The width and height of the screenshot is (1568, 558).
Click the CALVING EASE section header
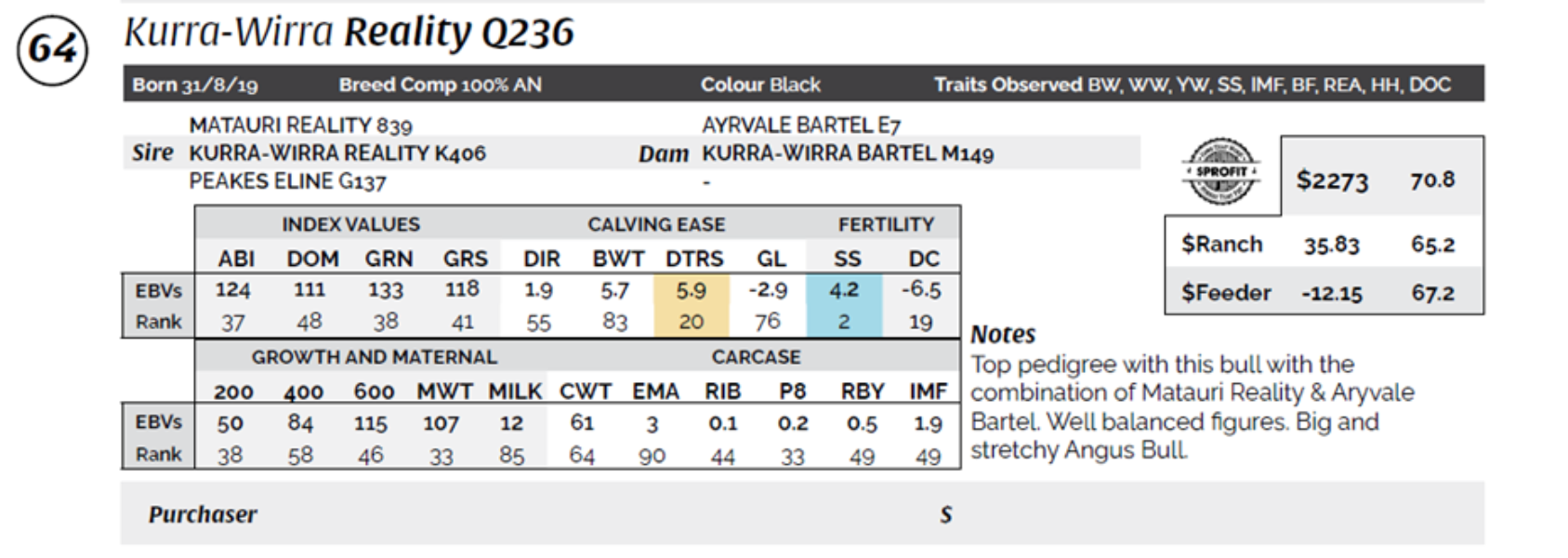(656, 224)
